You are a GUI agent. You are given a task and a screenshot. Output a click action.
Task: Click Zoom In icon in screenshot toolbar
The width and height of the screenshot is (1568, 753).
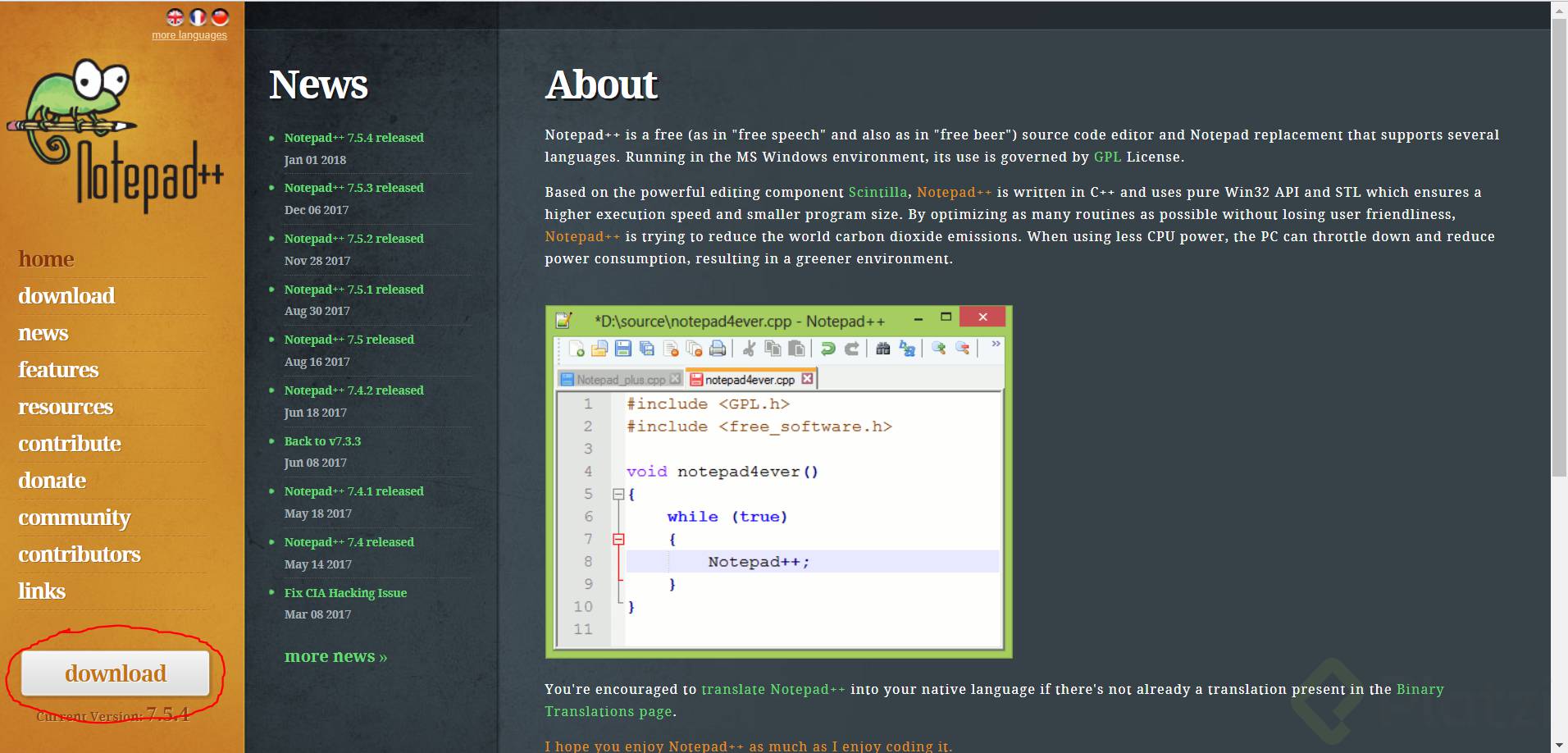pyautogui.click(x=939, y=349)
